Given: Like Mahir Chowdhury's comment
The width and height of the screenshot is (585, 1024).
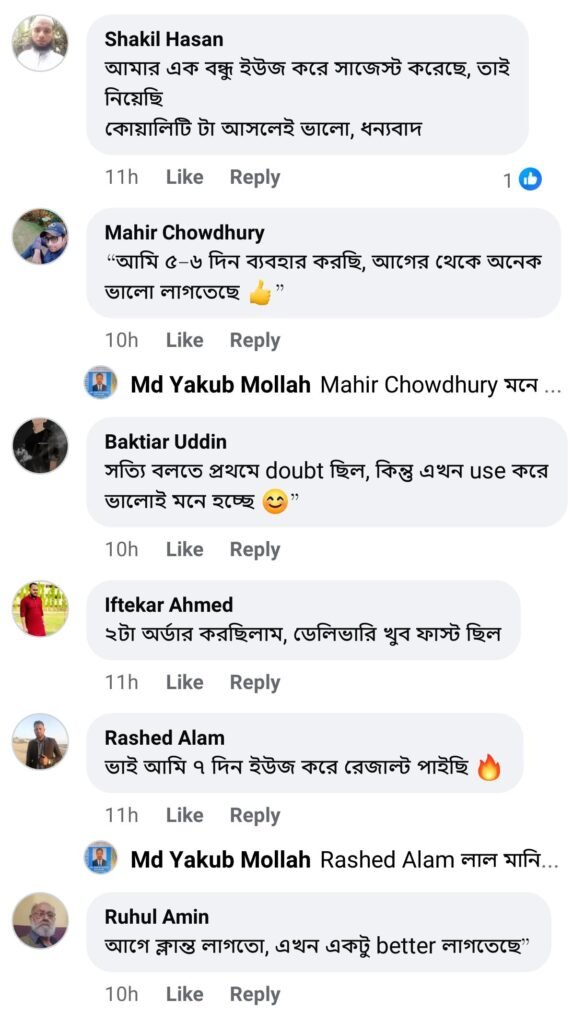Looking at the screenshot, I should coord(184,340).
